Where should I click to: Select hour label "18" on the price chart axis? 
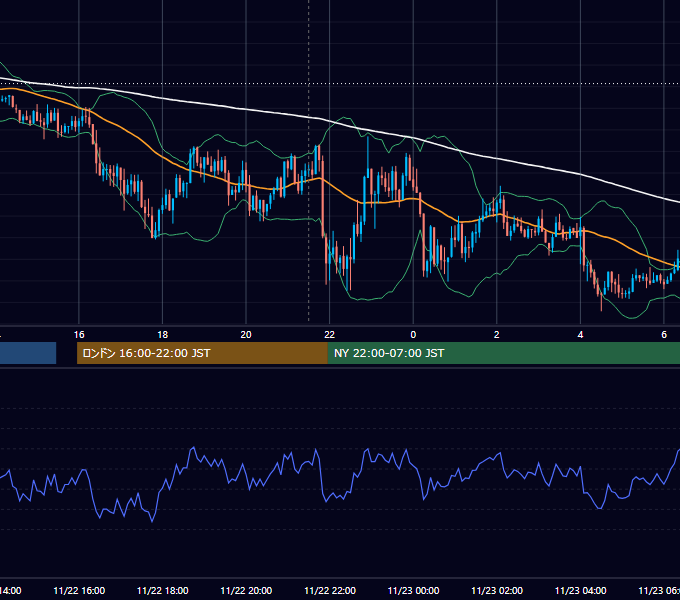(x=163, y=335)
